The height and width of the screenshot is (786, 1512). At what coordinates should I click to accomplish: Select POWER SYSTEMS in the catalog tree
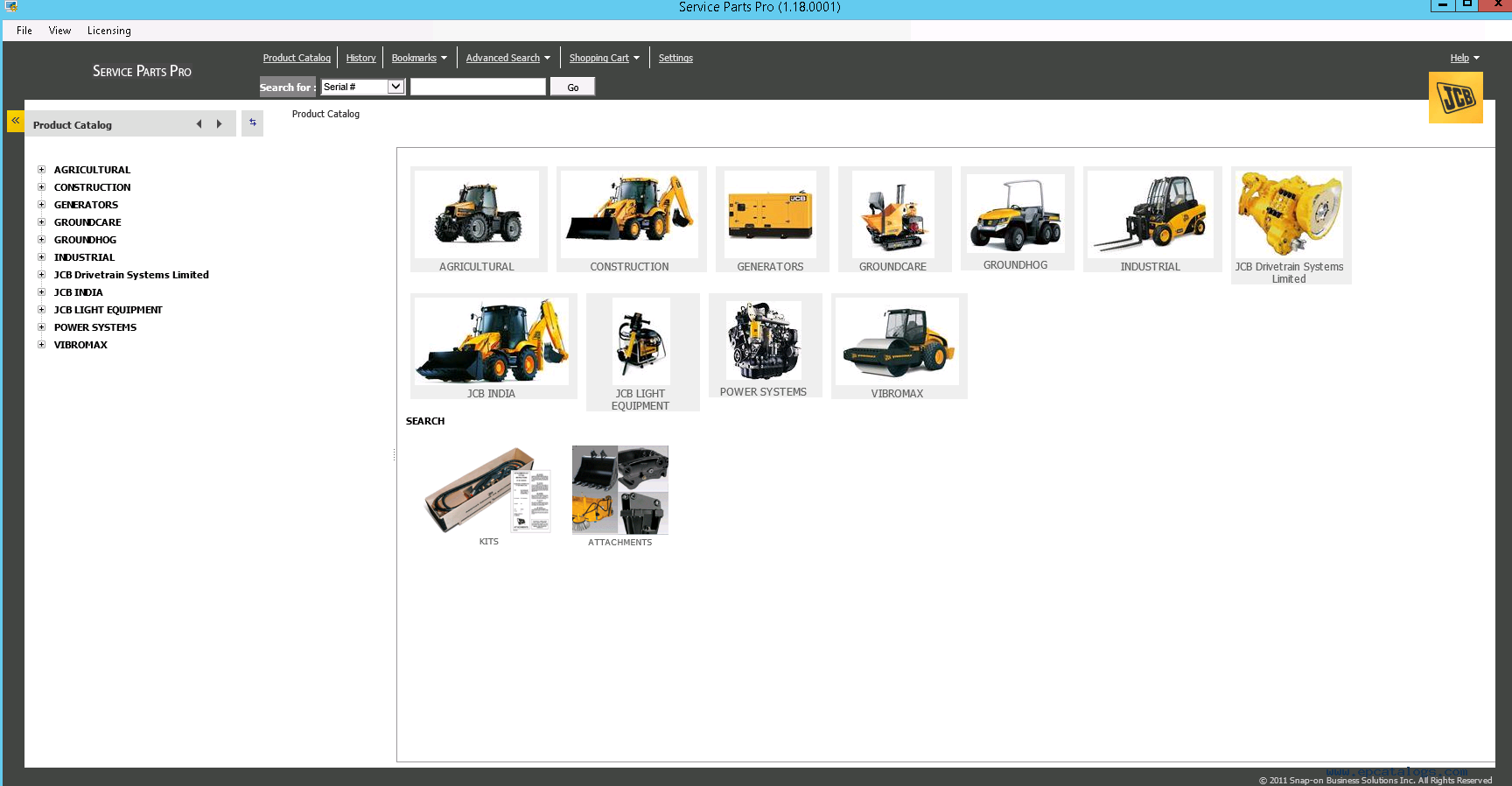(x=95, y=327)
